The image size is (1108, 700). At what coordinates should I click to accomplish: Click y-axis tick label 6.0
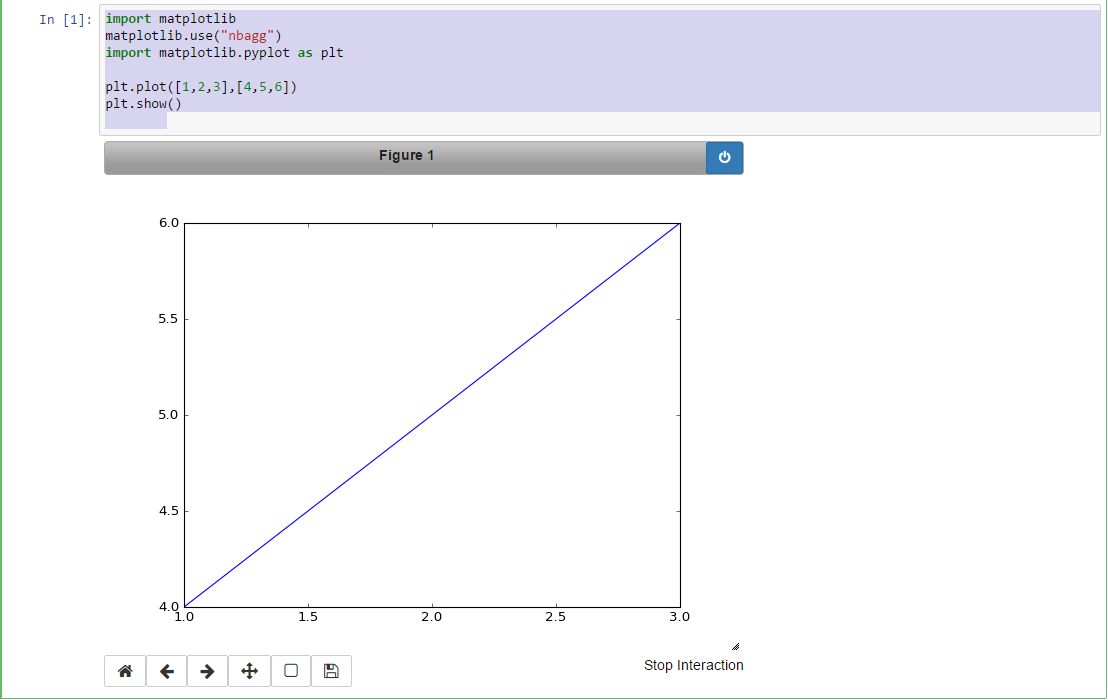click(169, 223)
